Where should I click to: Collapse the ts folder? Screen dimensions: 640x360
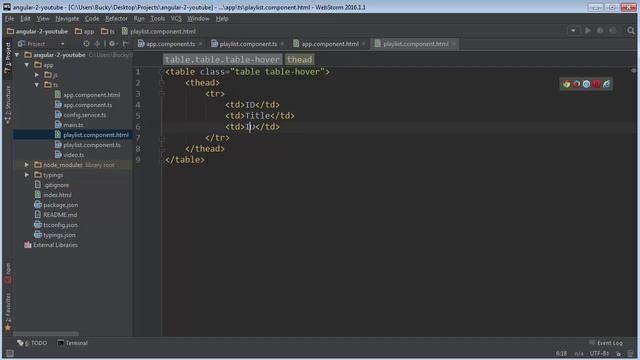click(x=37, y=85)
